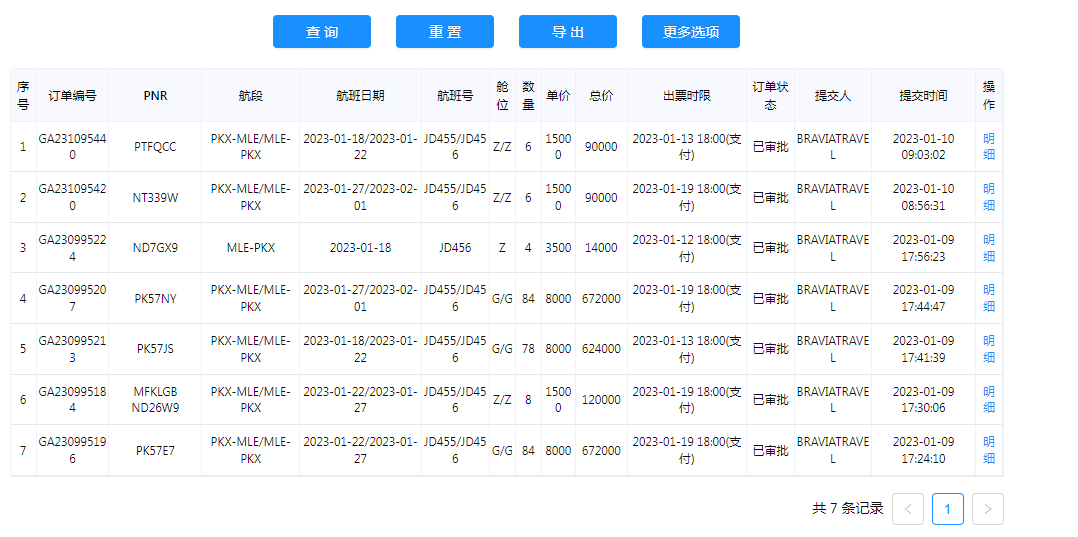Open 明细 details for order ND7GX9
1078x537 pixels.
tap(988, 248)
